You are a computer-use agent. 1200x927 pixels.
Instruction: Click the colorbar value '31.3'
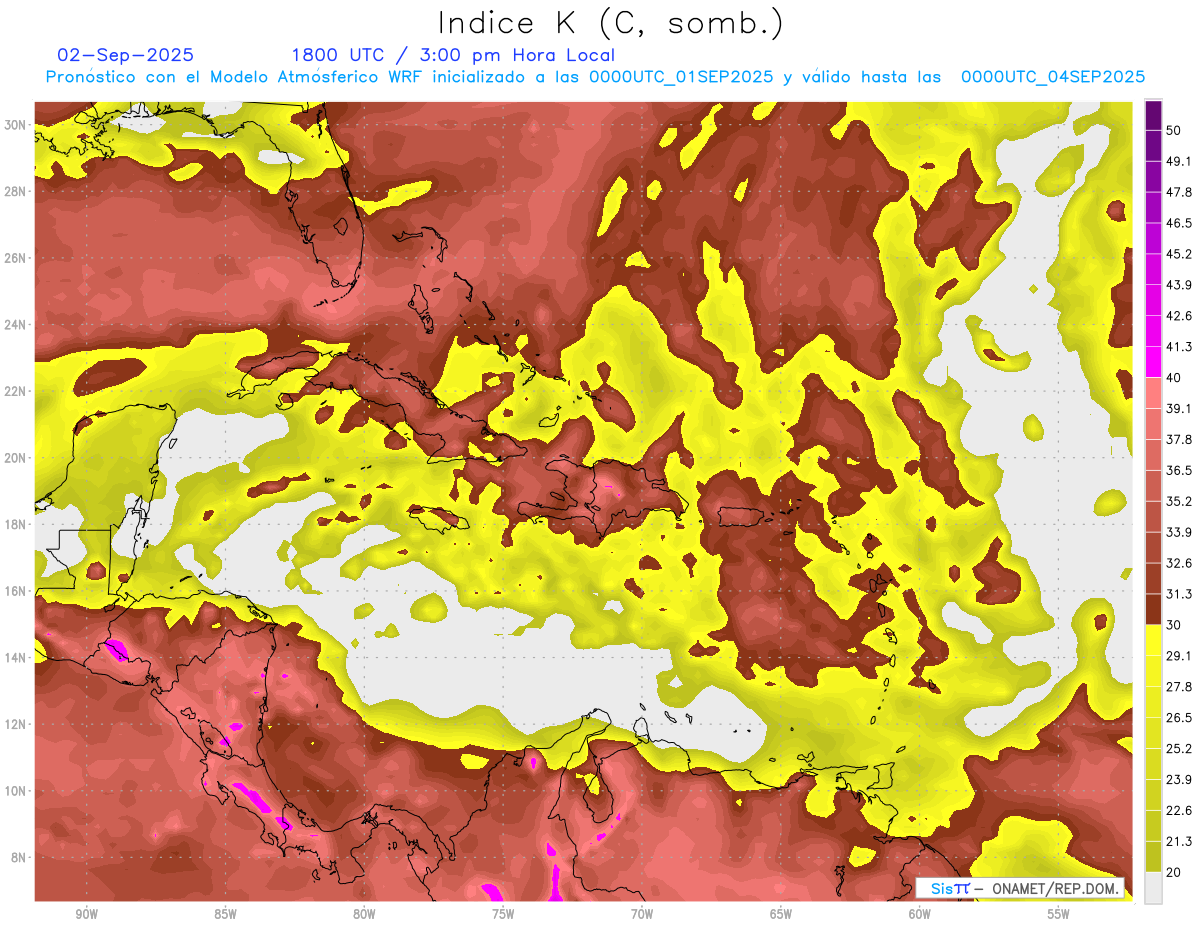click(x=1178, y=594)
